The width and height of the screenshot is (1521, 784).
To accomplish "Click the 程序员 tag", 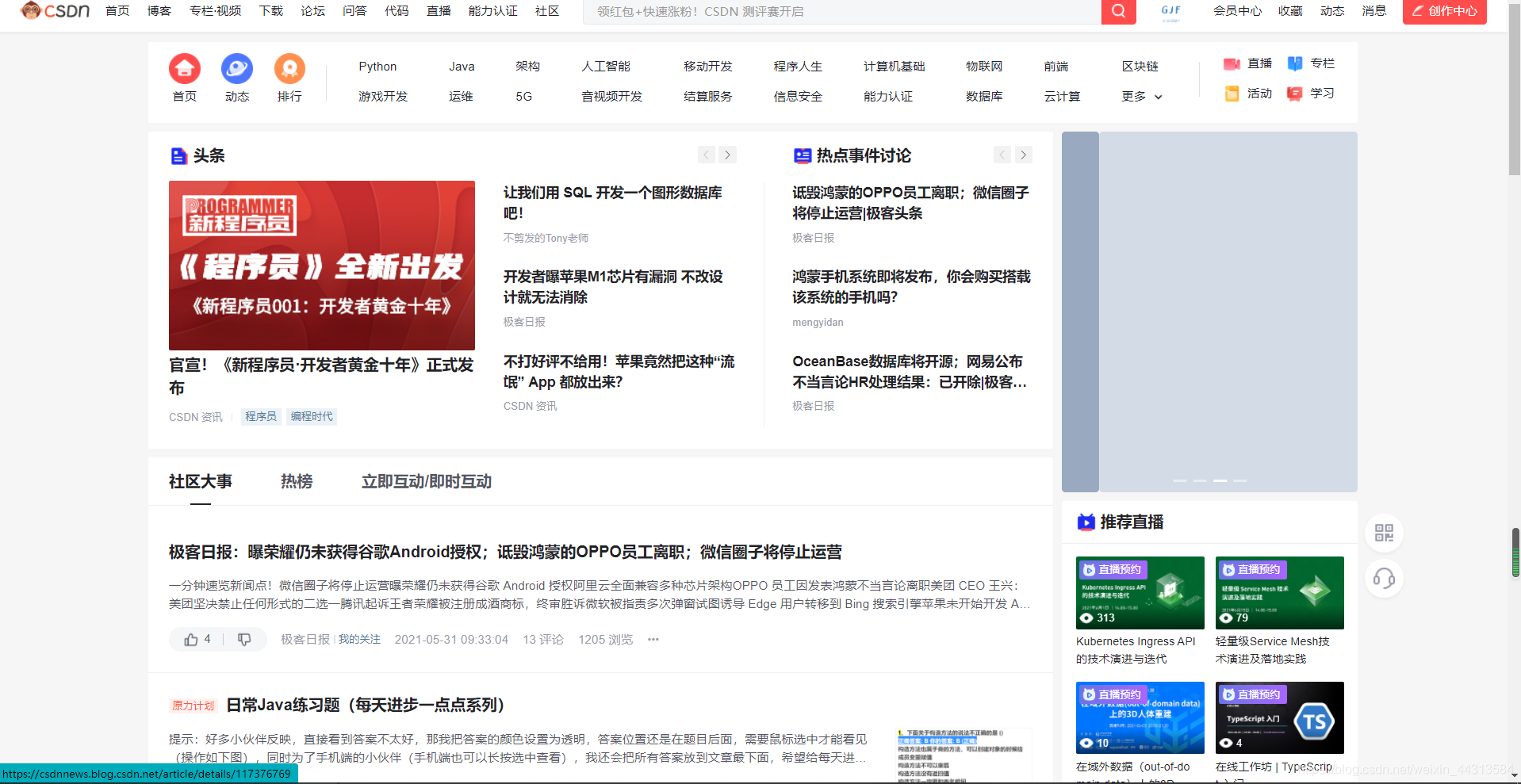I will pos(261,416).
